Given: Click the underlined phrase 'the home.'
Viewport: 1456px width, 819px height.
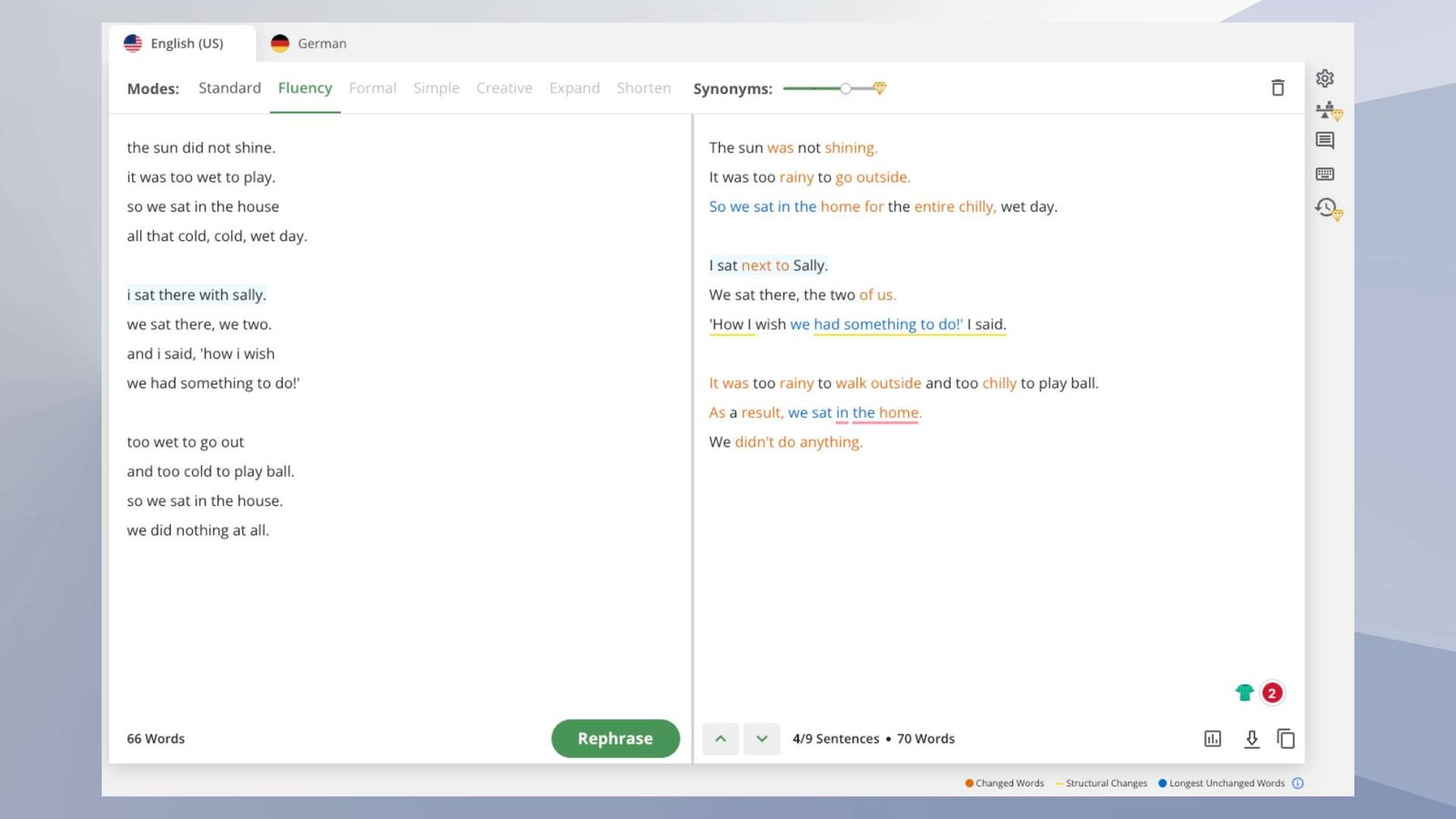Looking at the screenshot, I should coord(886,413).
